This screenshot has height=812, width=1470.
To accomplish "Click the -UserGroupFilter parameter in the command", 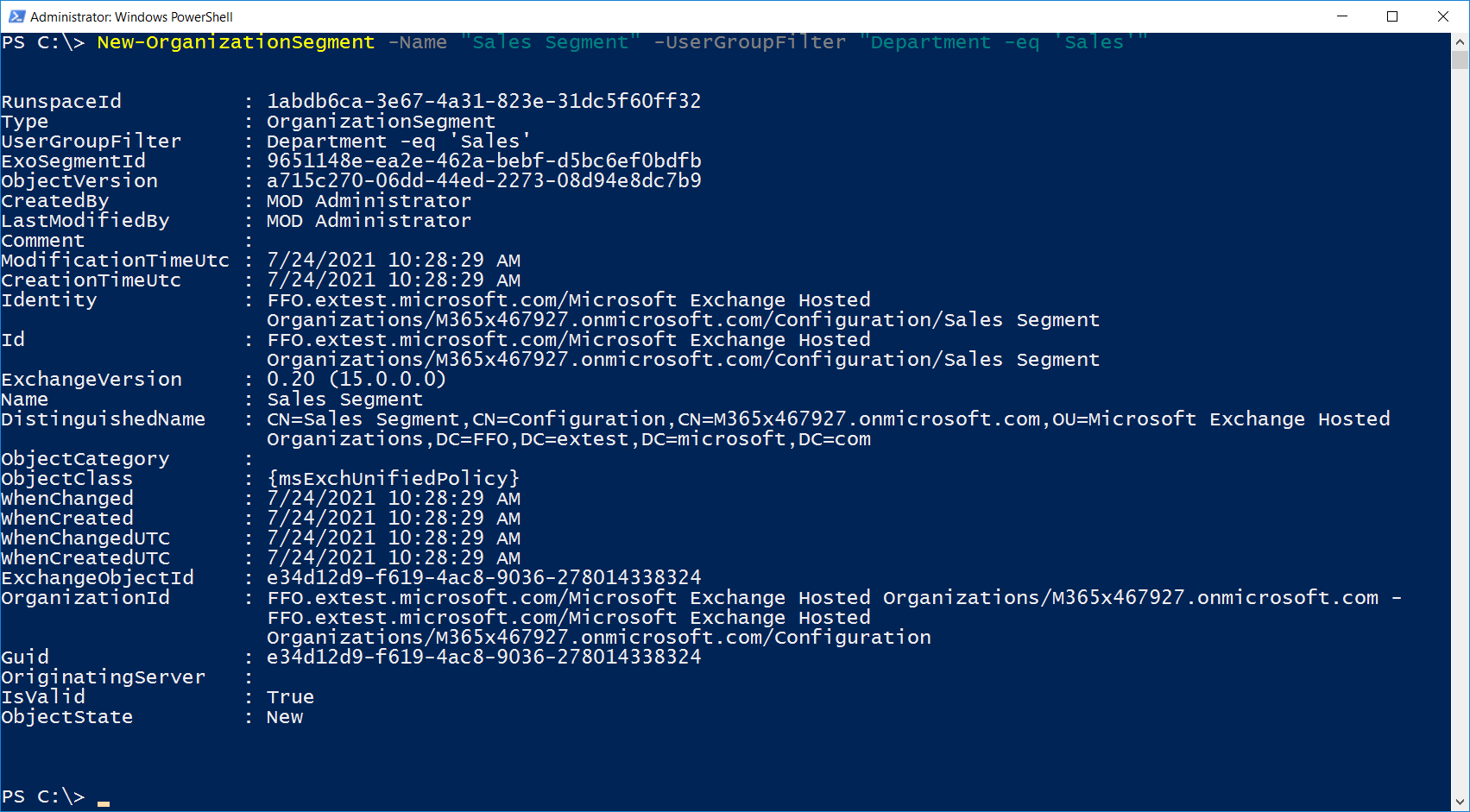I will tap(749, 42).
